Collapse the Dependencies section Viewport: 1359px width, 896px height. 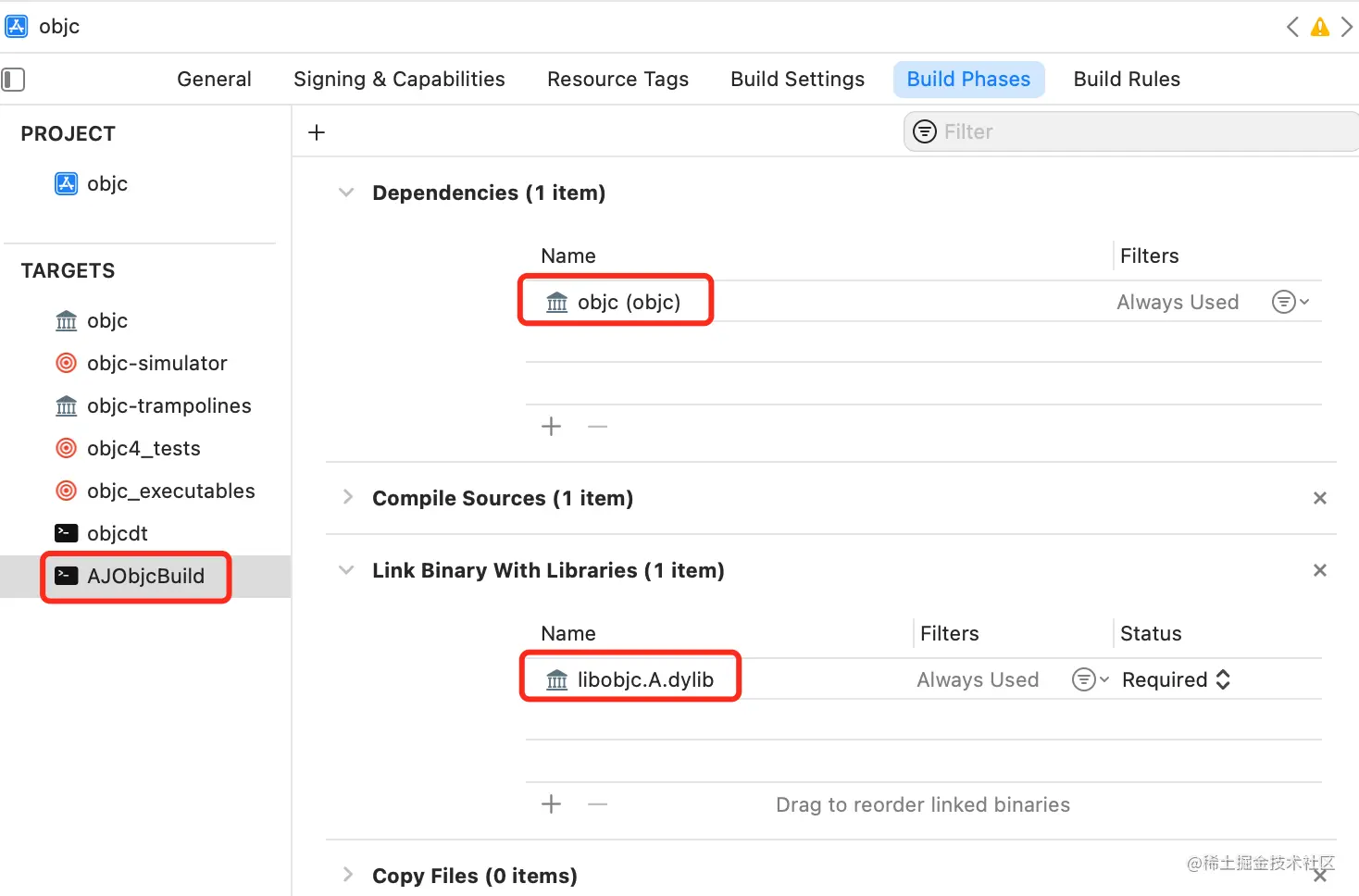coord(347,193)
